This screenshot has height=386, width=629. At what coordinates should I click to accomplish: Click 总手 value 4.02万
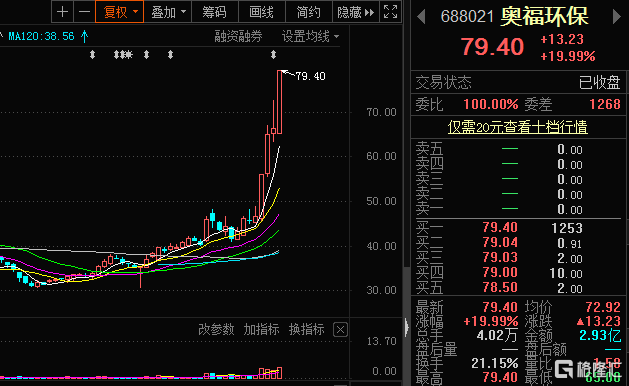click(x=497, y=335)
